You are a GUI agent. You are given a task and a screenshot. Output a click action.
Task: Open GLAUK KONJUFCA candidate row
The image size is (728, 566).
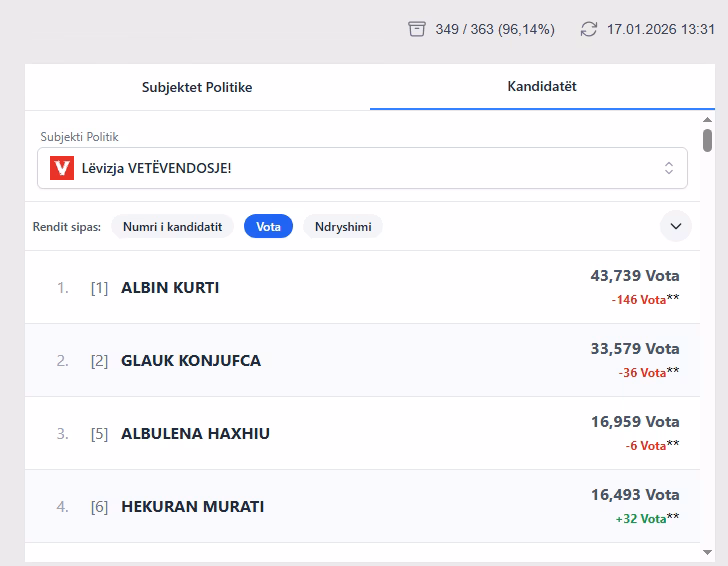click(x=190, y=361)
